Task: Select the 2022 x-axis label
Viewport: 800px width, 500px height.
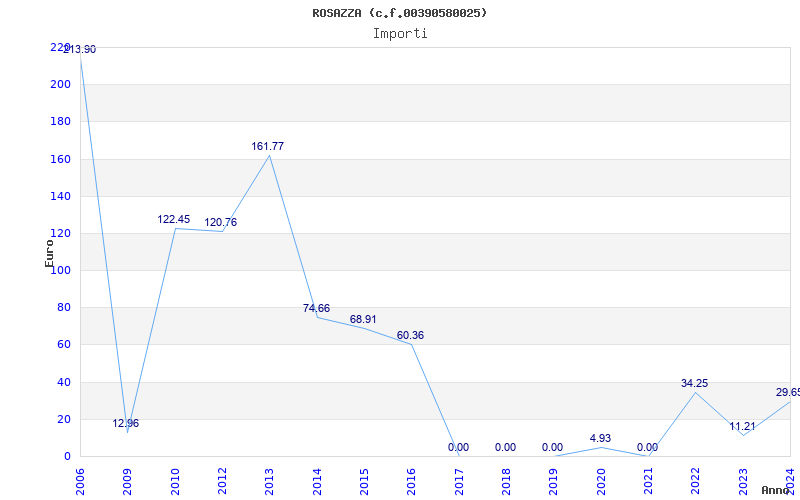Action: click(x=695, y=482)
